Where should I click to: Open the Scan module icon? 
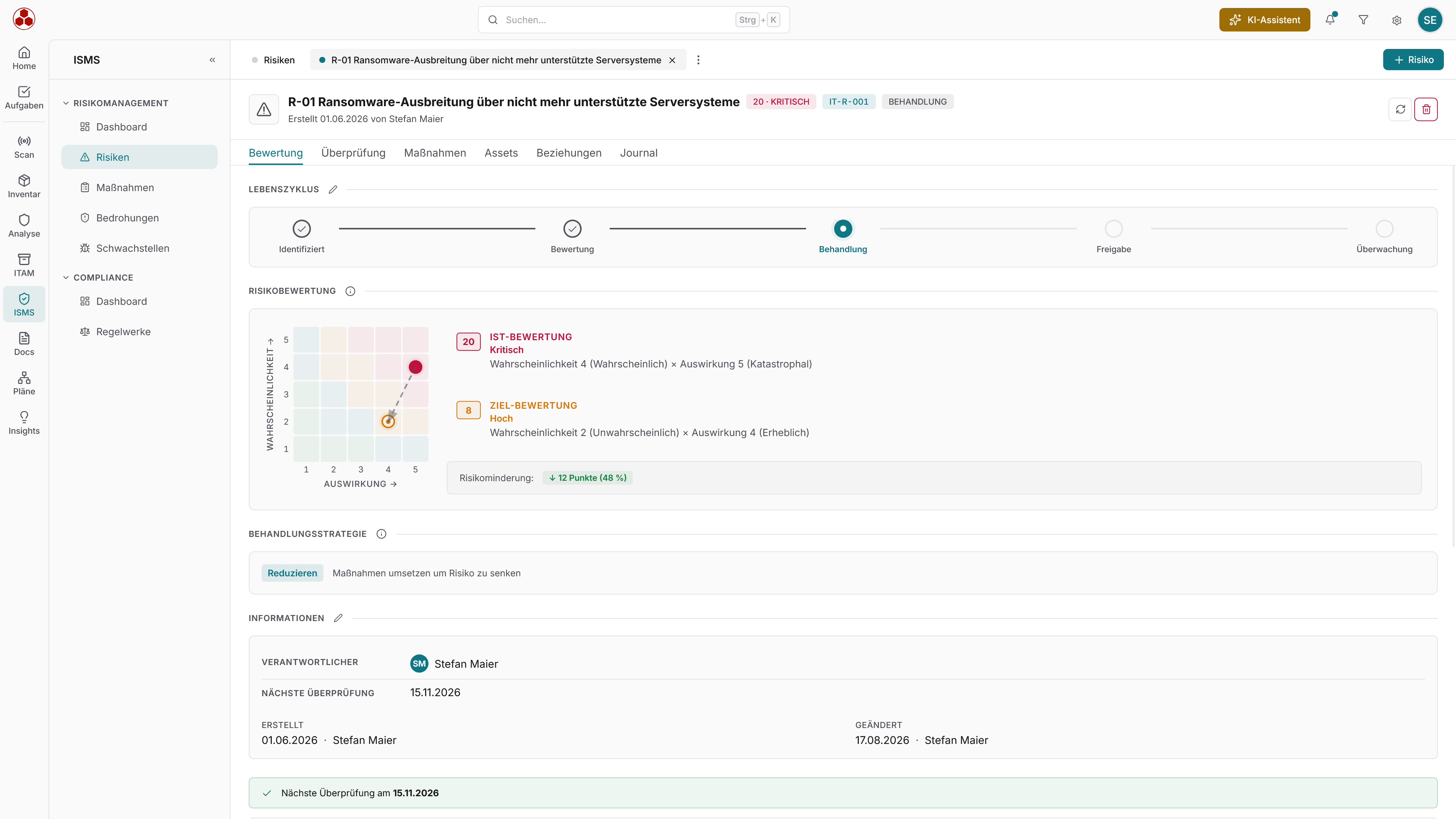click(x=24, y=147)
